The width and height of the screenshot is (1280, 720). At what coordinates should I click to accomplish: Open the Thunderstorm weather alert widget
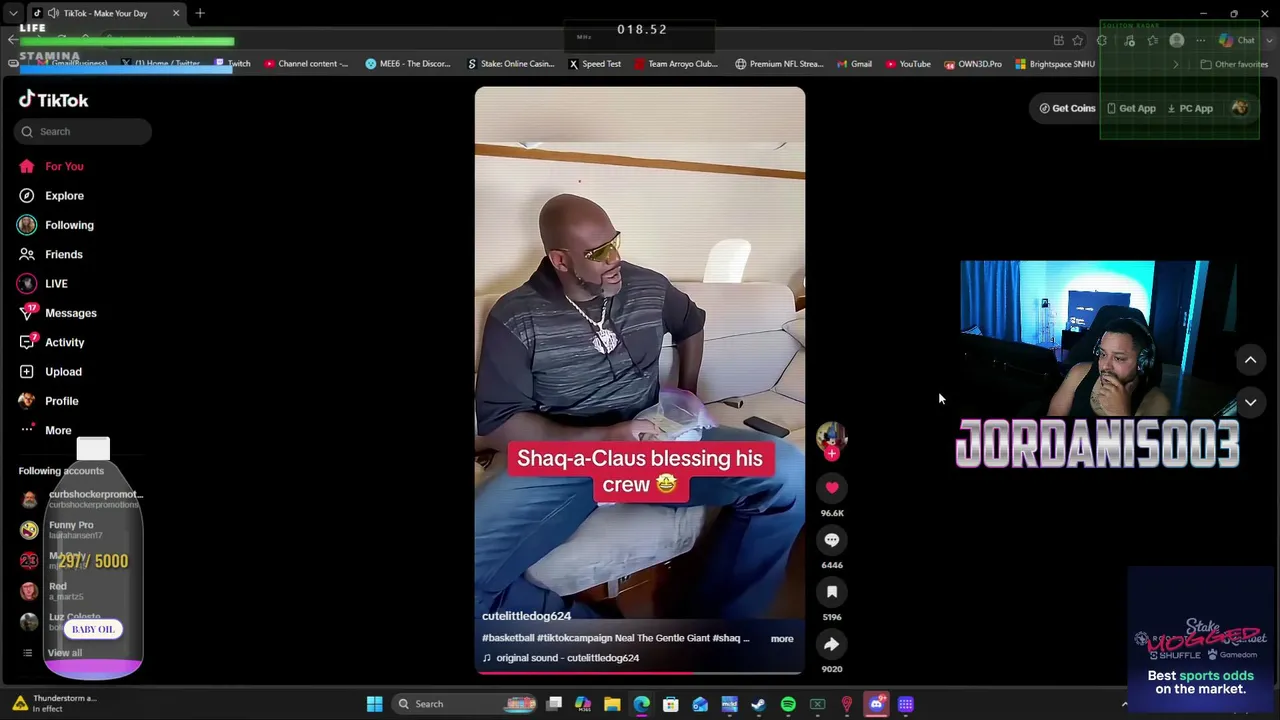[55, 704]
